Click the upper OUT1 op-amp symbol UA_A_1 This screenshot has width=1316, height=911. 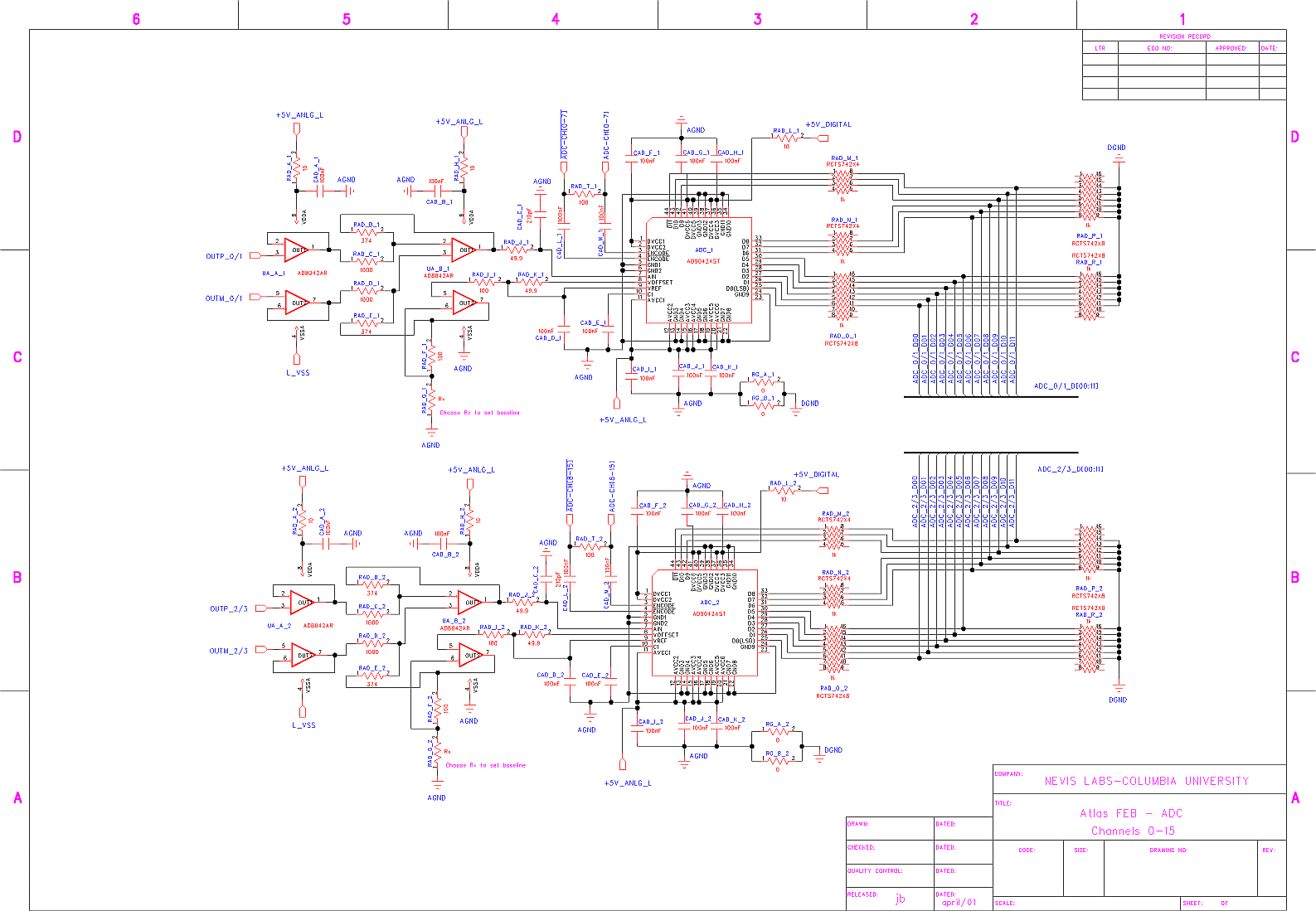tap(296, 250)
